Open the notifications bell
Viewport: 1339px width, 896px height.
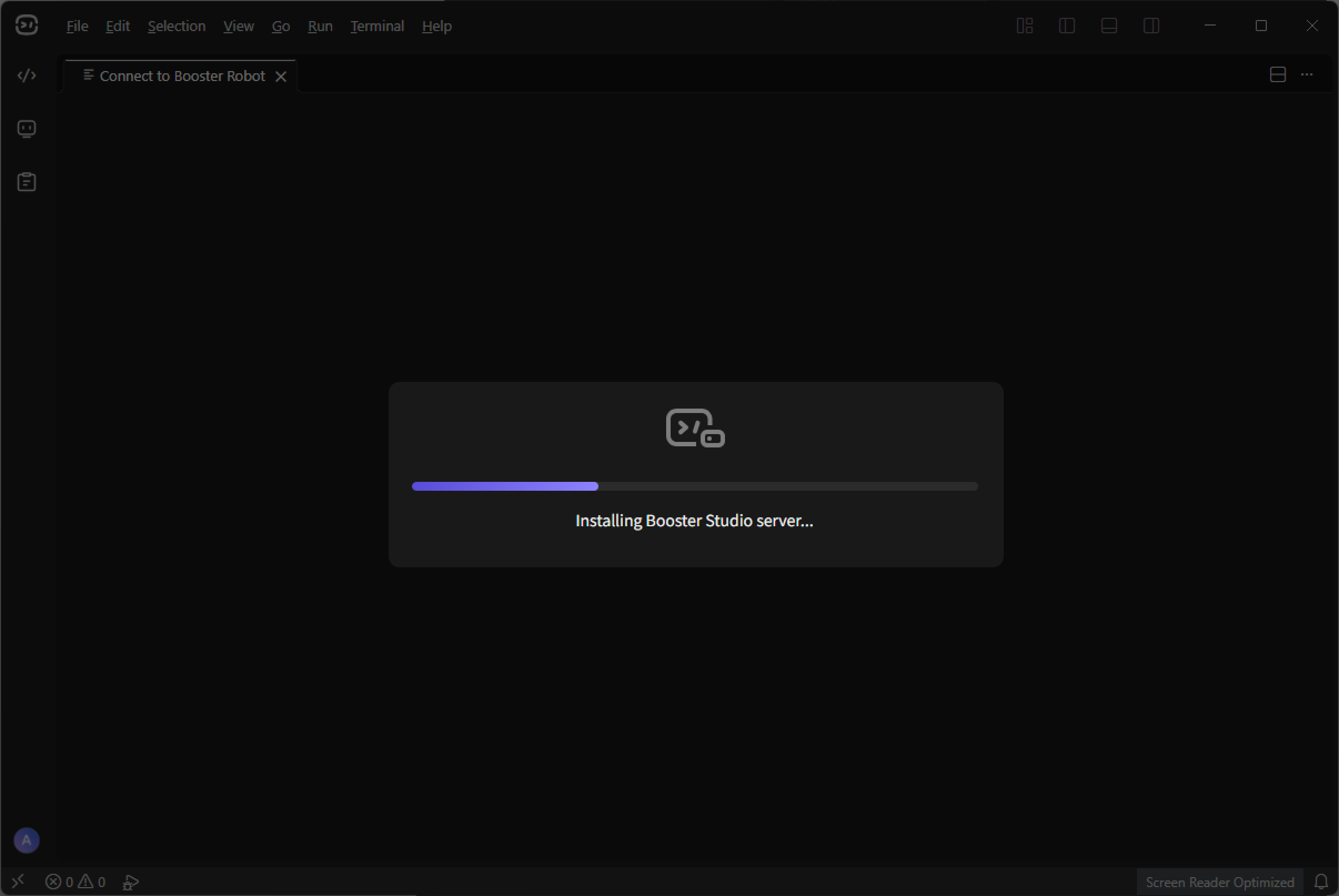1321,882
